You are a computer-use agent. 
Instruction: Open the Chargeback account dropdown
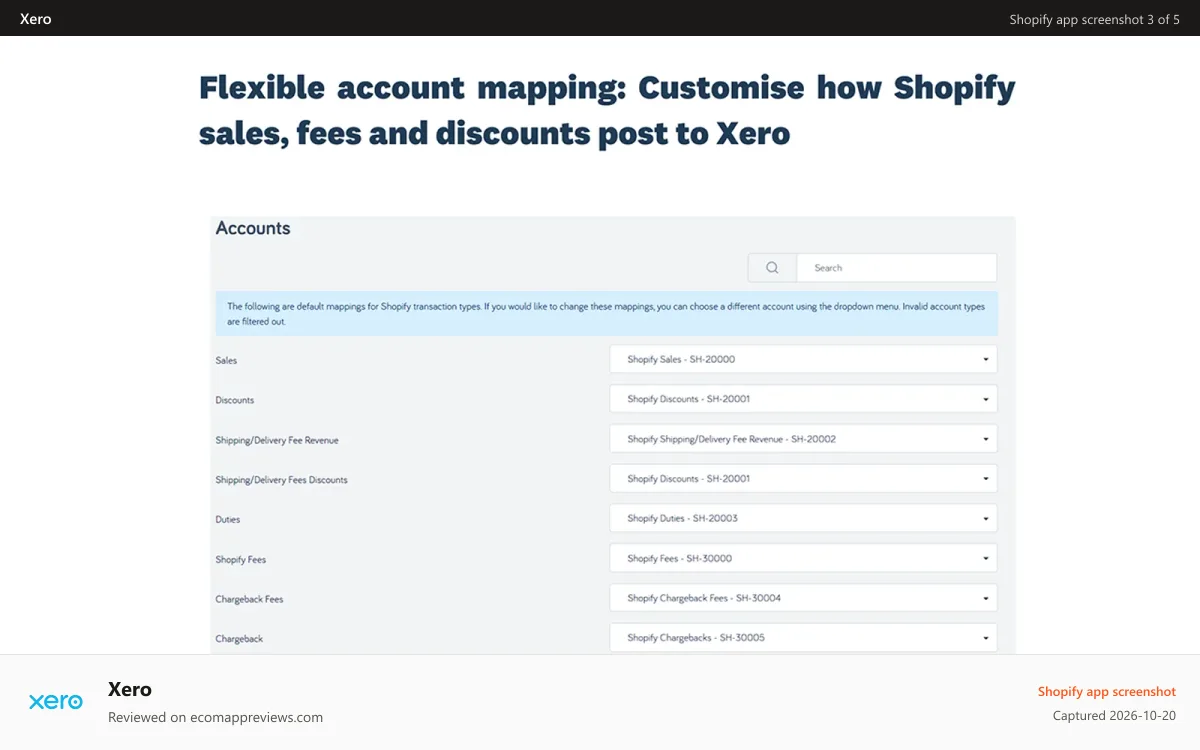tap(803, 638)
